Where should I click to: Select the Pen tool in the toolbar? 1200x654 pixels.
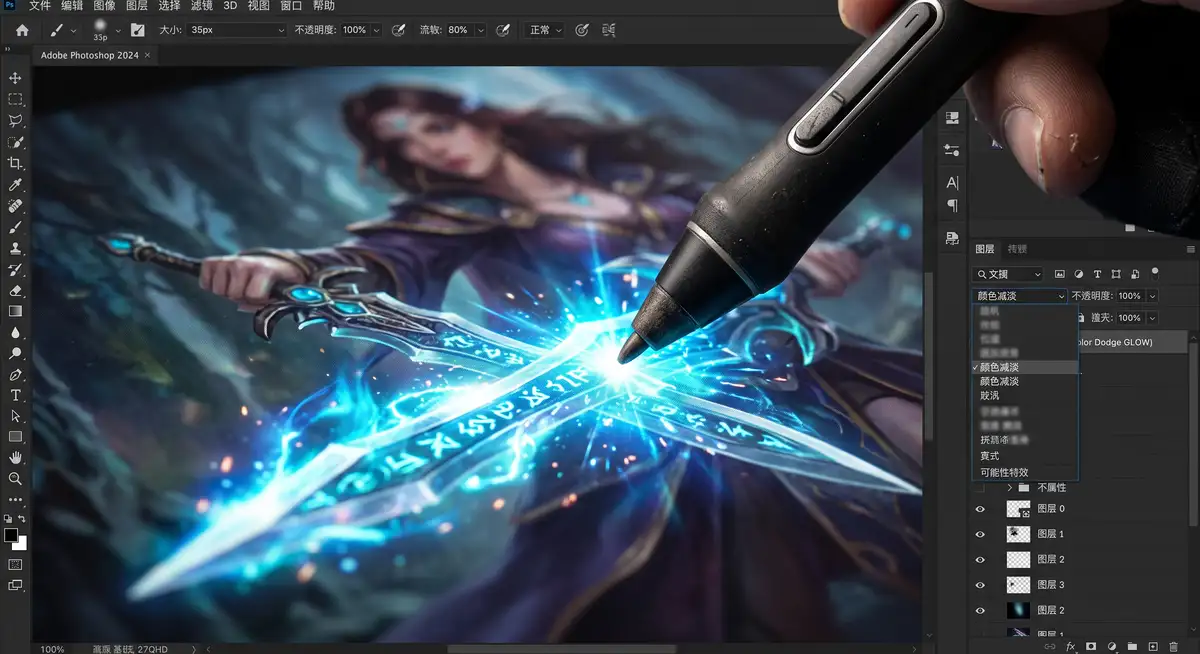point(15,375)
